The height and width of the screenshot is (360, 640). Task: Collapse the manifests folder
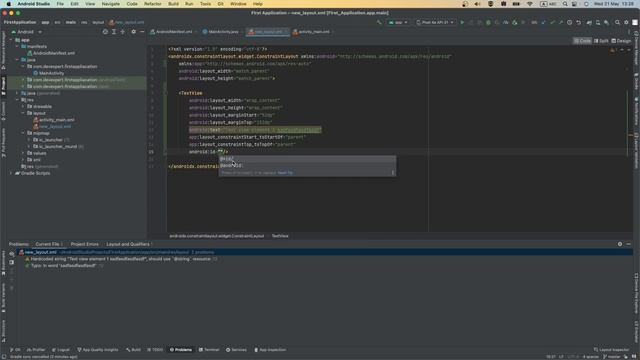point(17,47)
